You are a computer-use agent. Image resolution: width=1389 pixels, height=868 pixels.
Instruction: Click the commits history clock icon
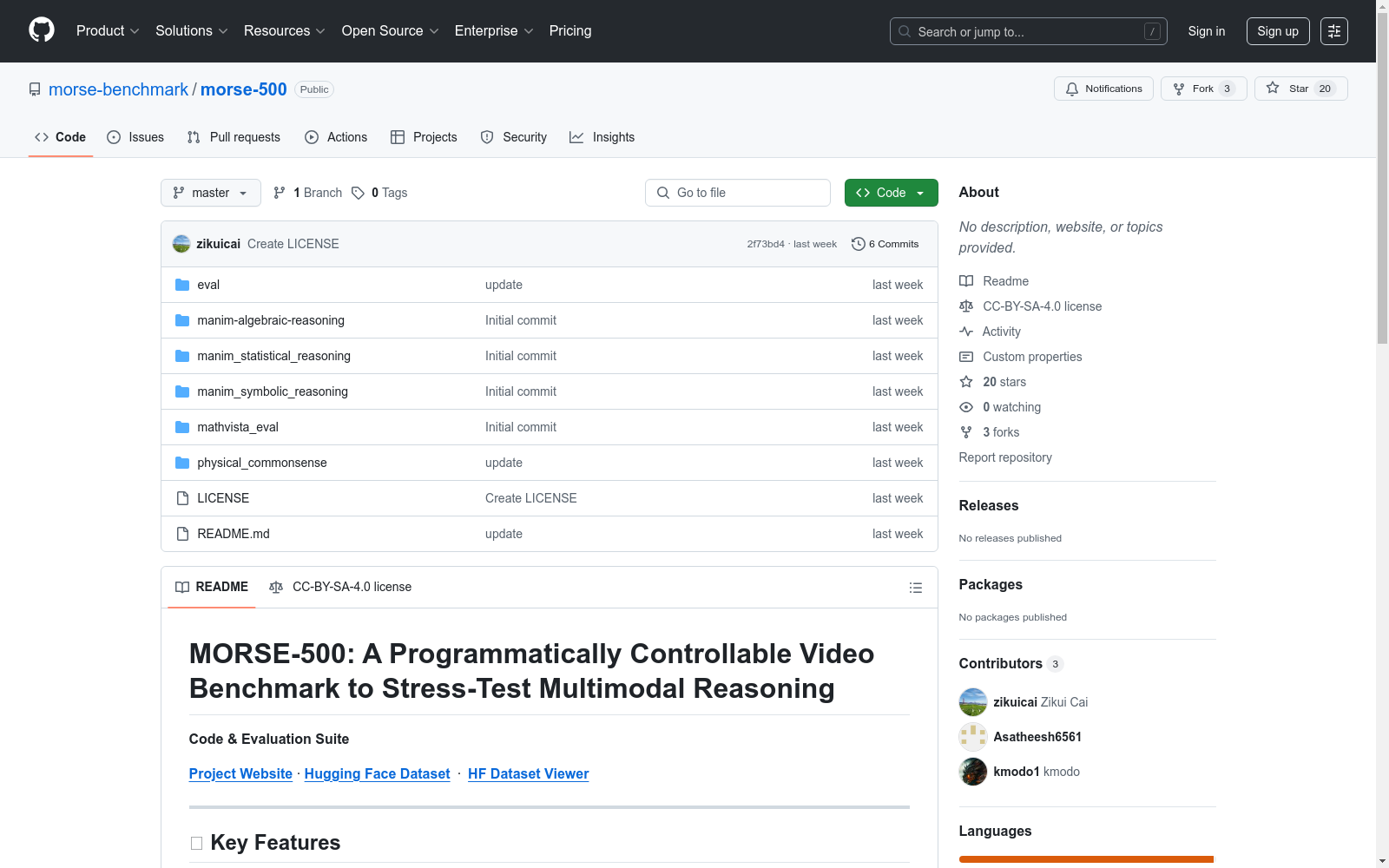pos(859,244)
